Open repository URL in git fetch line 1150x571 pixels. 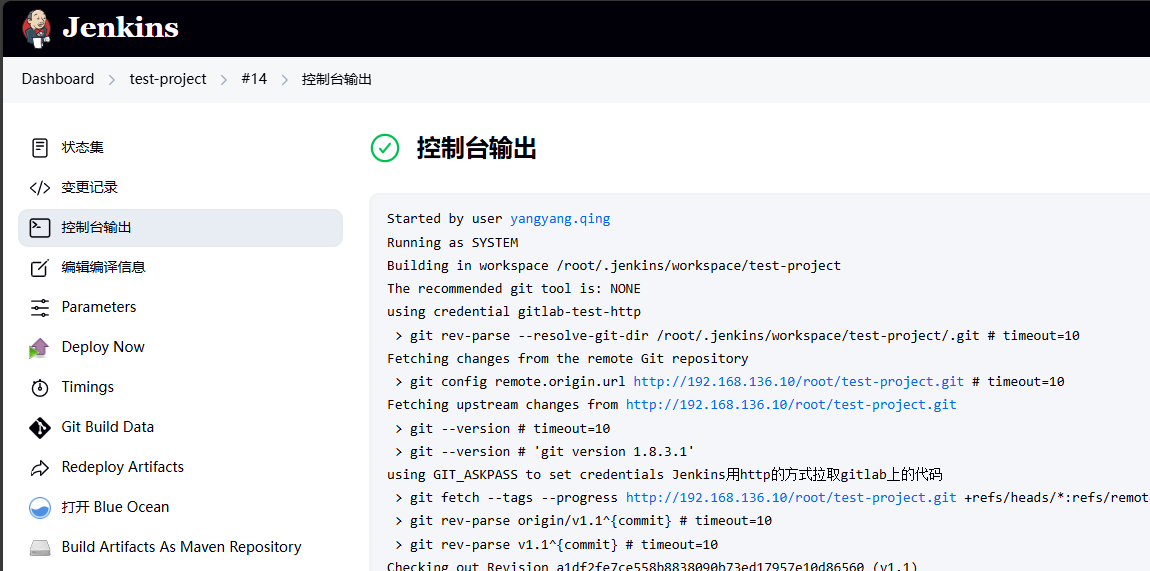click(x=791, y=498)
